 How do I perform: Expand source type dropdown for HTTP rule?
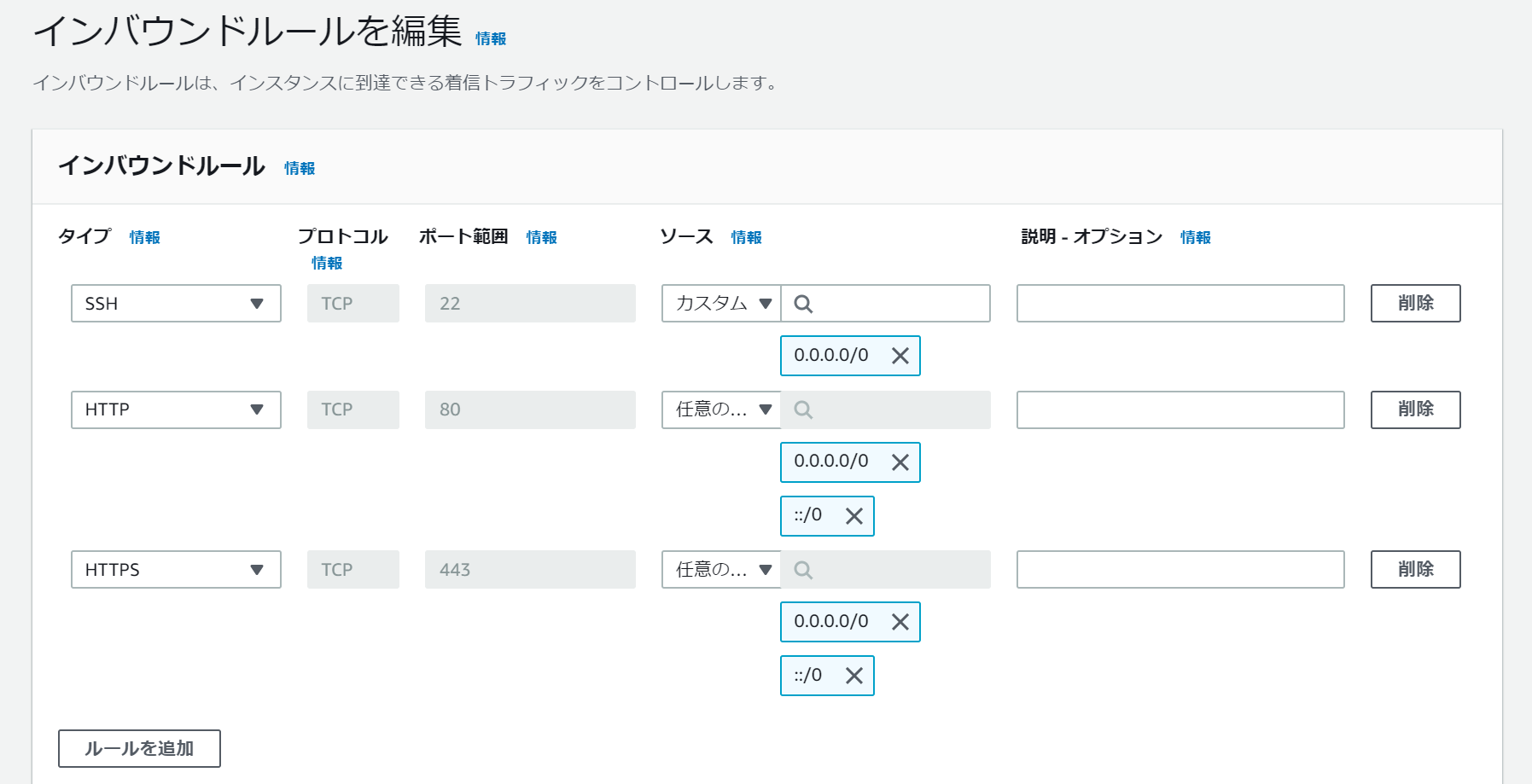[721, 409]
